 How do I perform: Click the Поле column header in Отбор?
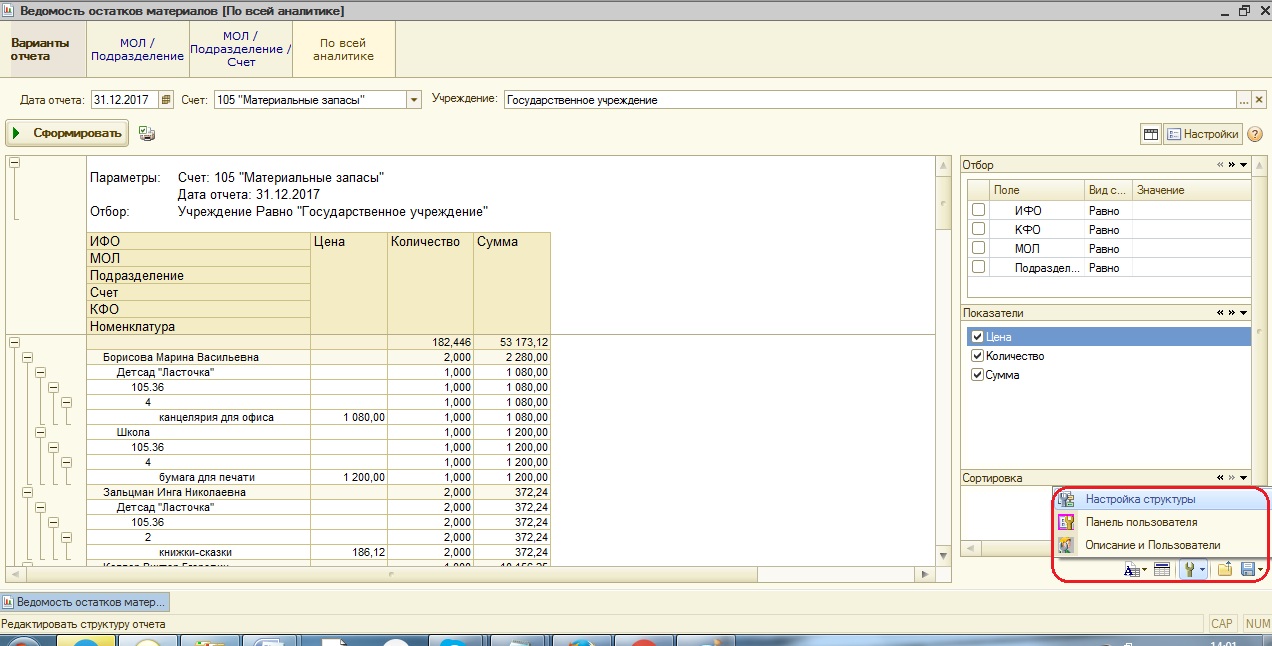point(1038,190)
